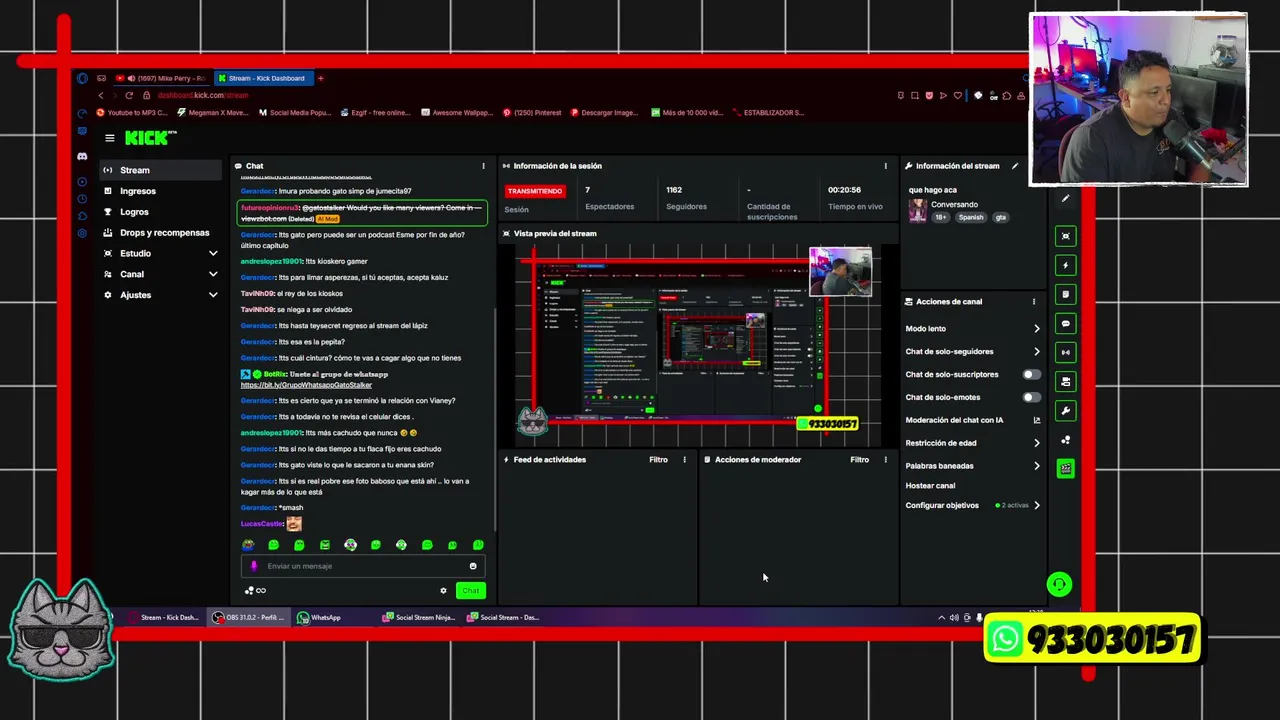Expand Configurar objetivos setting

click(1036, 505)
